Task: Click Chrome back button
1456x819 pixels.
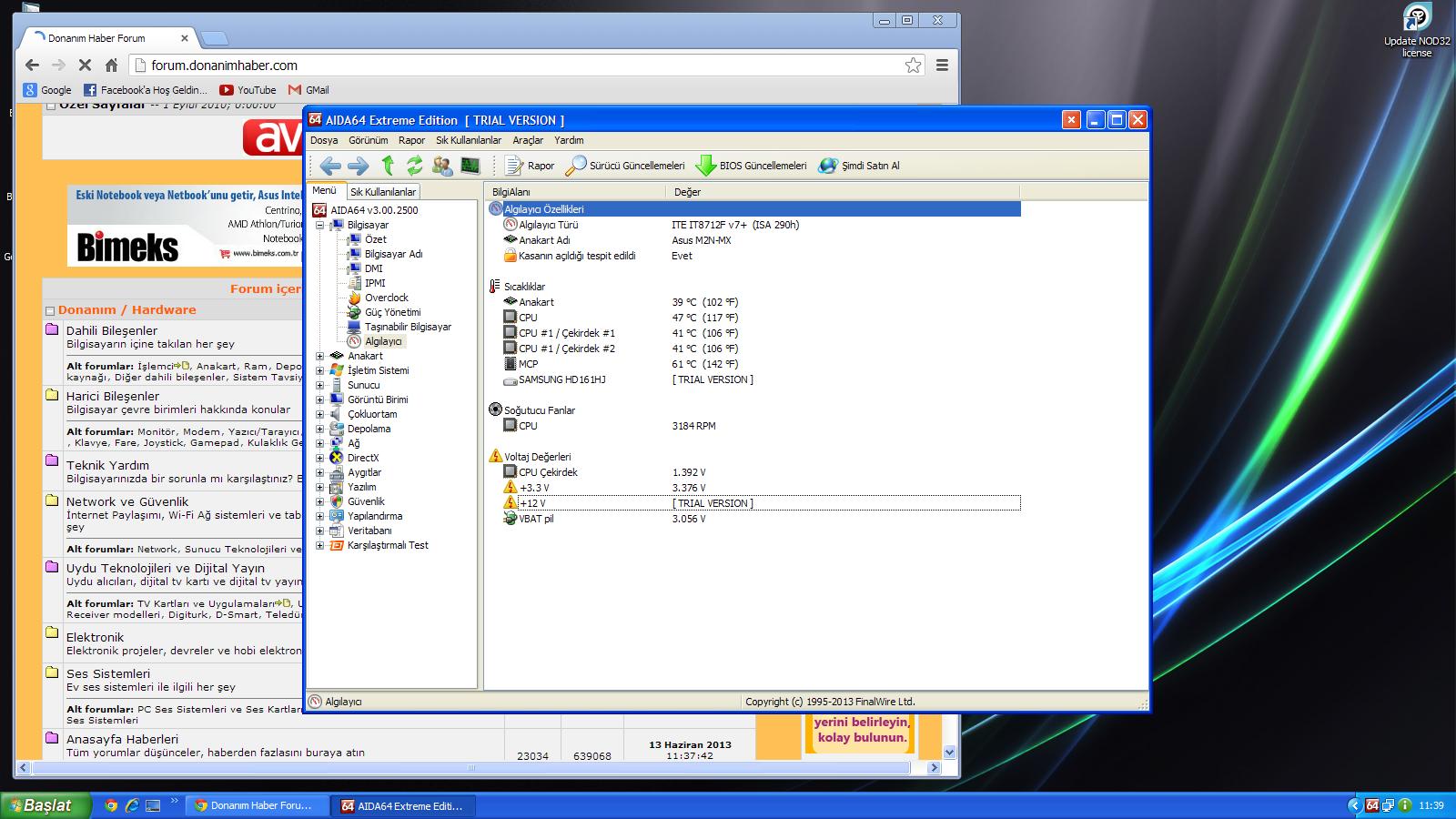Action: point(32,65)
